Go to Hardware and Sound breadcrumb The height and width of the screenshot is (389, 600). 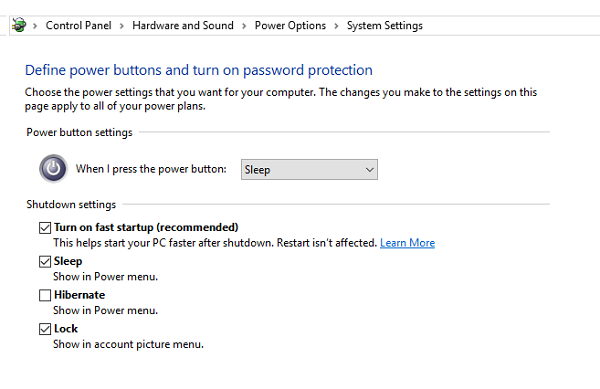[183, 25]
